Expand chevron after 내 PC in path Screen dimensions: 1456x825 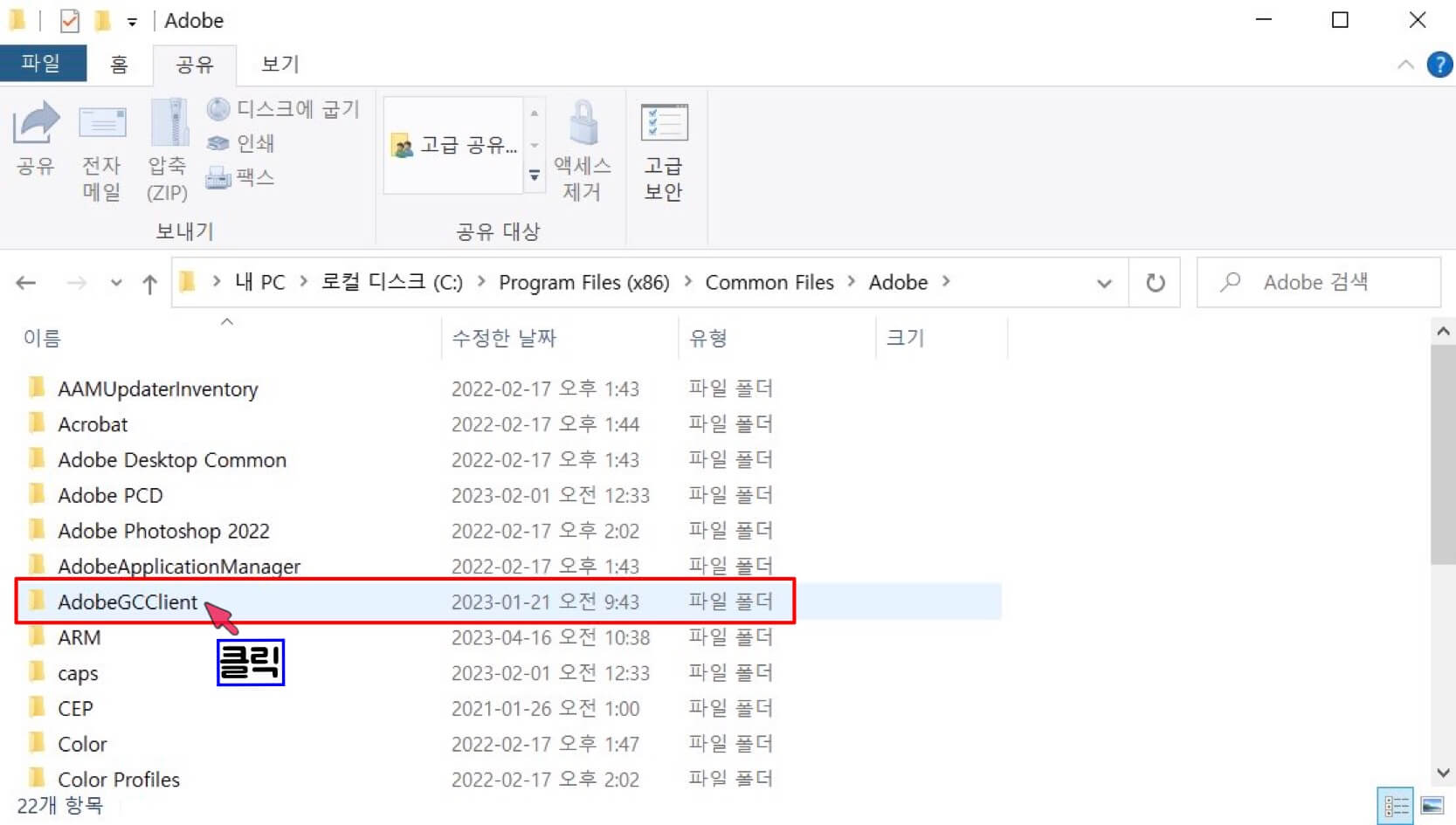point(303,282)
